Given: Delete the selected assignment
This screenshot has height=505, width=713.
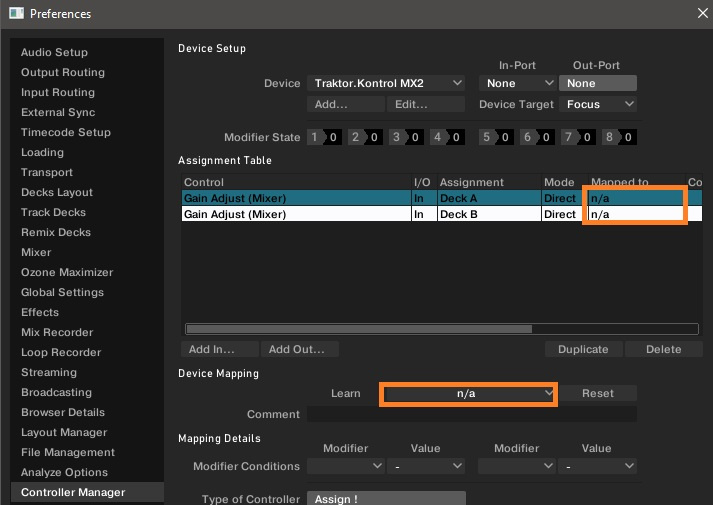Looking at the screenshot, I should point(663,350).
